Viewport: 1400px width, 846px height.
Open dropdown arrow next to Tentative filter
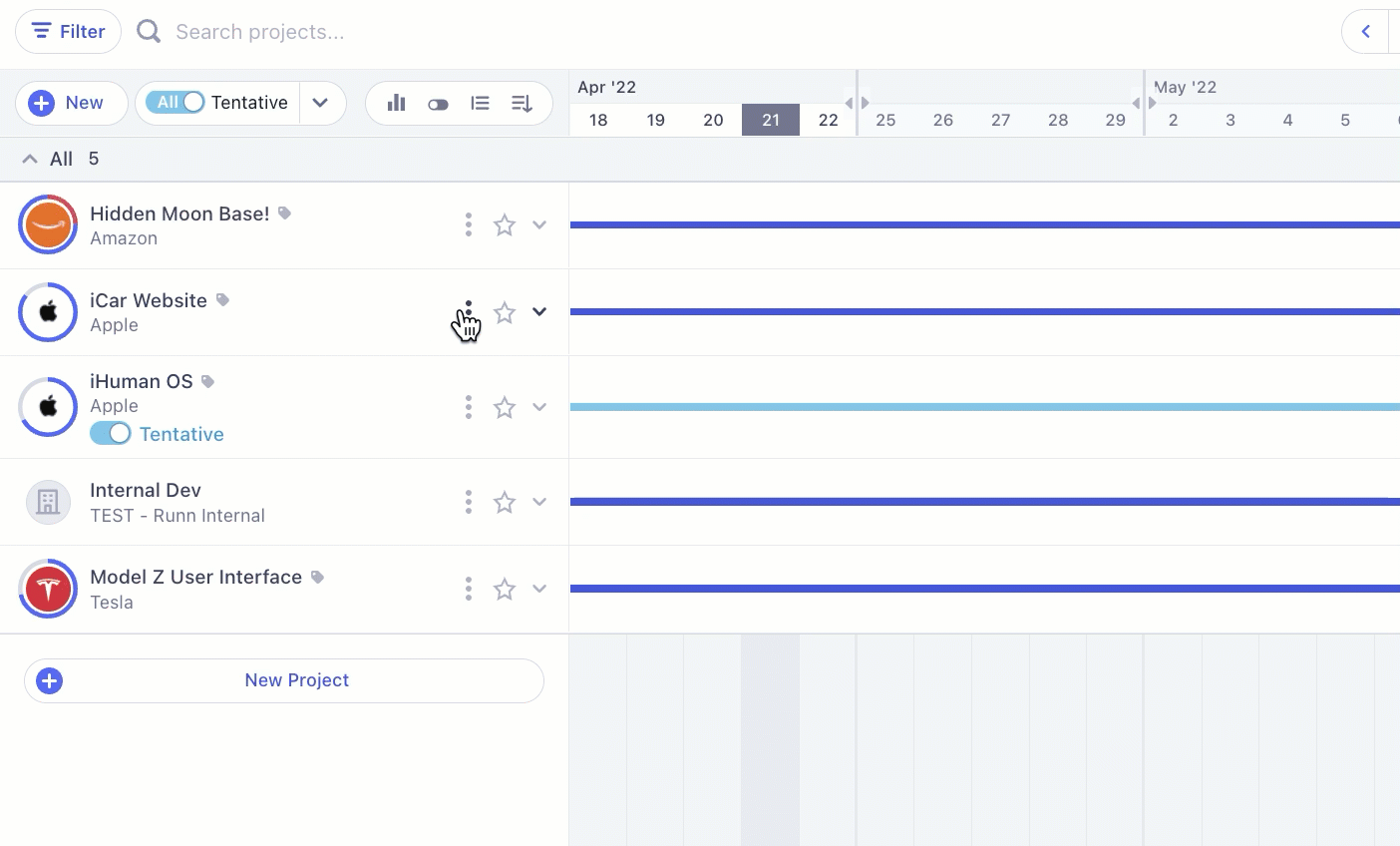(x=320, y=103)
